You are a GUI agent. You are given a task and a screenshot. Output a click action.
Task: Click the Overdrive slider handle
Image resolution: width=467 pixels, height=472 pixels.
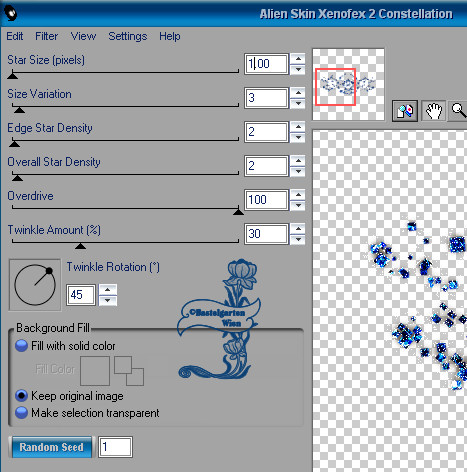pos(238,211)
